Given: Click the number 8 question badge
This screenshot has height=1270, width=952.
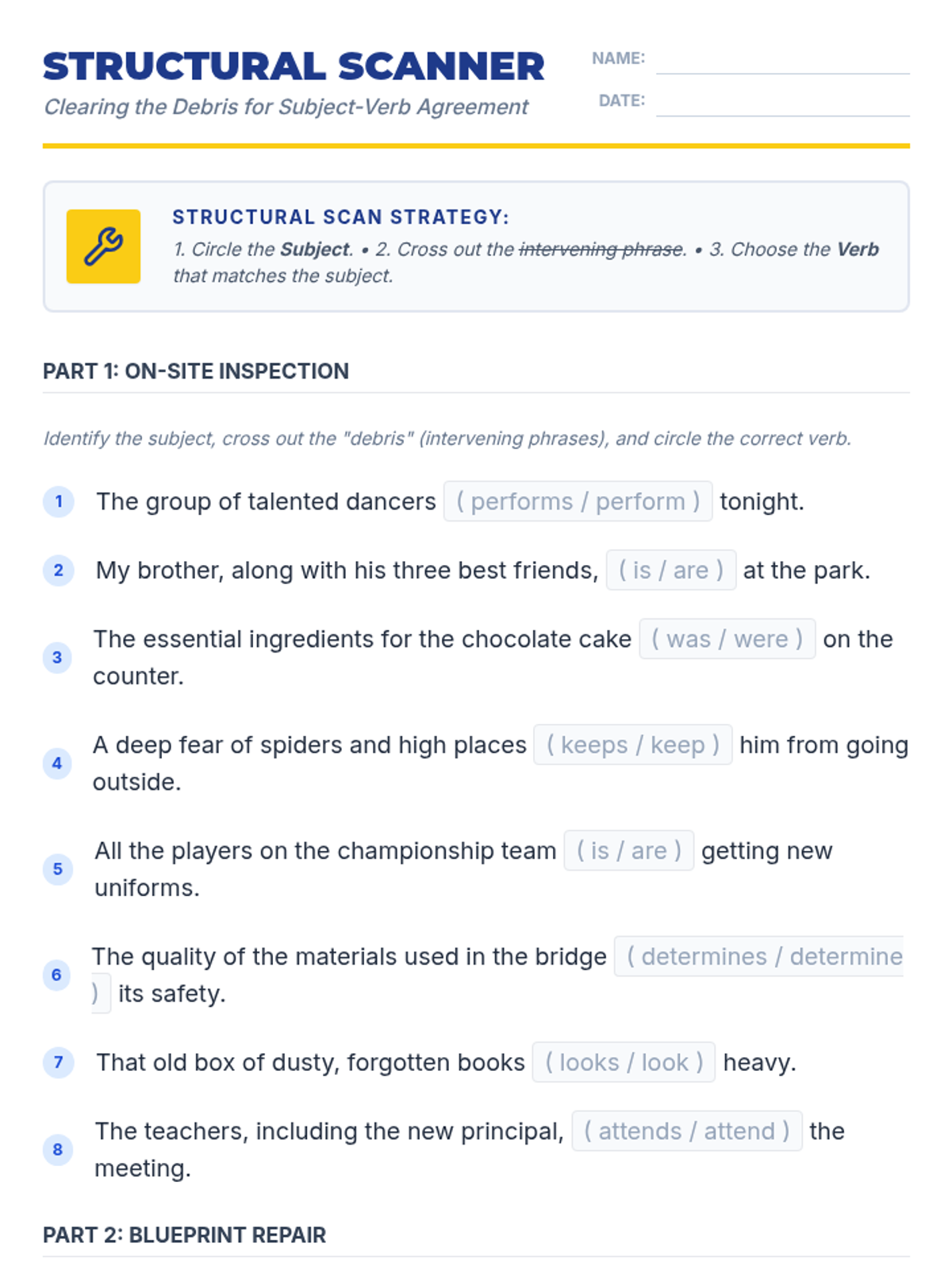Looking at the screenshot, I should [x=58, y=1149].
